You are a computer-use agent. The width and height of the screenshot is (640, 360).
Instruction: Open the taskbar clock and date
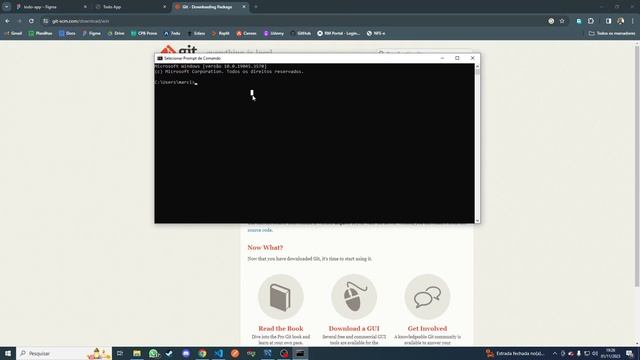click(611, 353)
